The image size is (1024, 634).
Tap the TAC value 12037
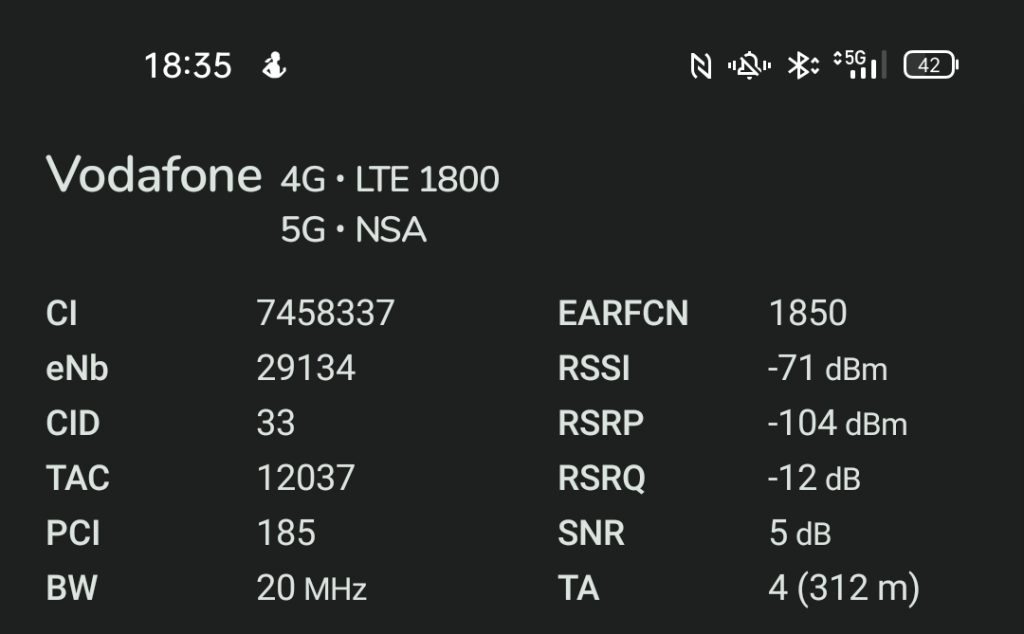(x=306, y=477)
